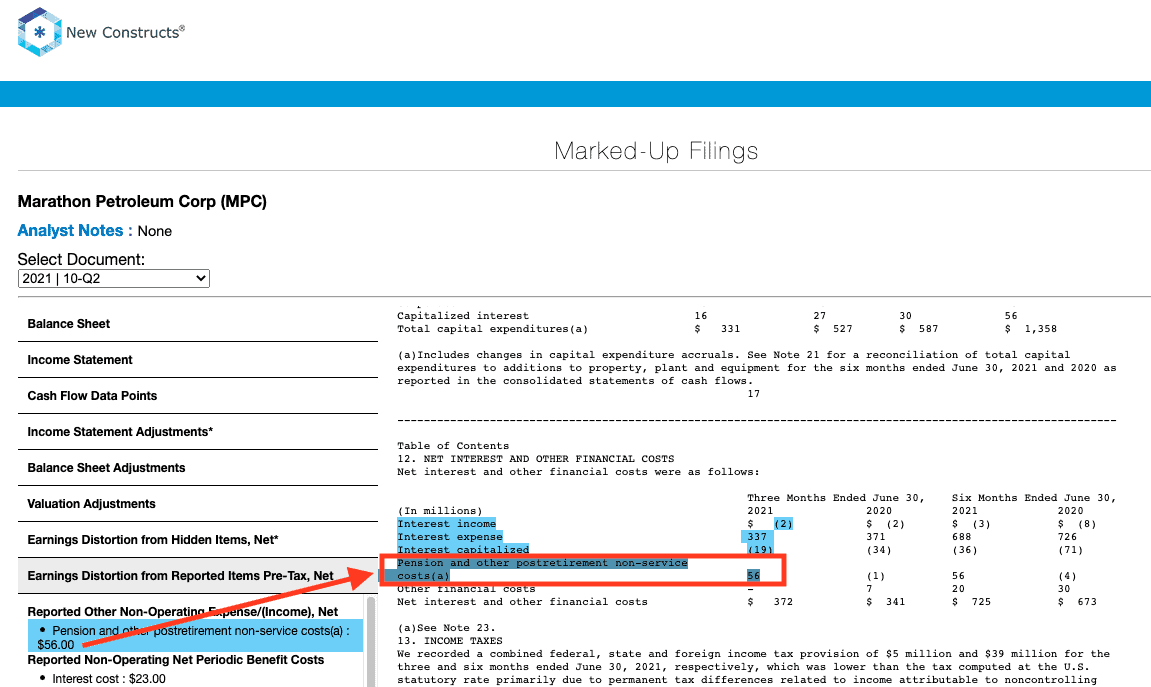Viewport: 1151px width, 687px height.
Task: Click the highlighted (19) interest capitalized value
Action: click(x=760, y=550)
